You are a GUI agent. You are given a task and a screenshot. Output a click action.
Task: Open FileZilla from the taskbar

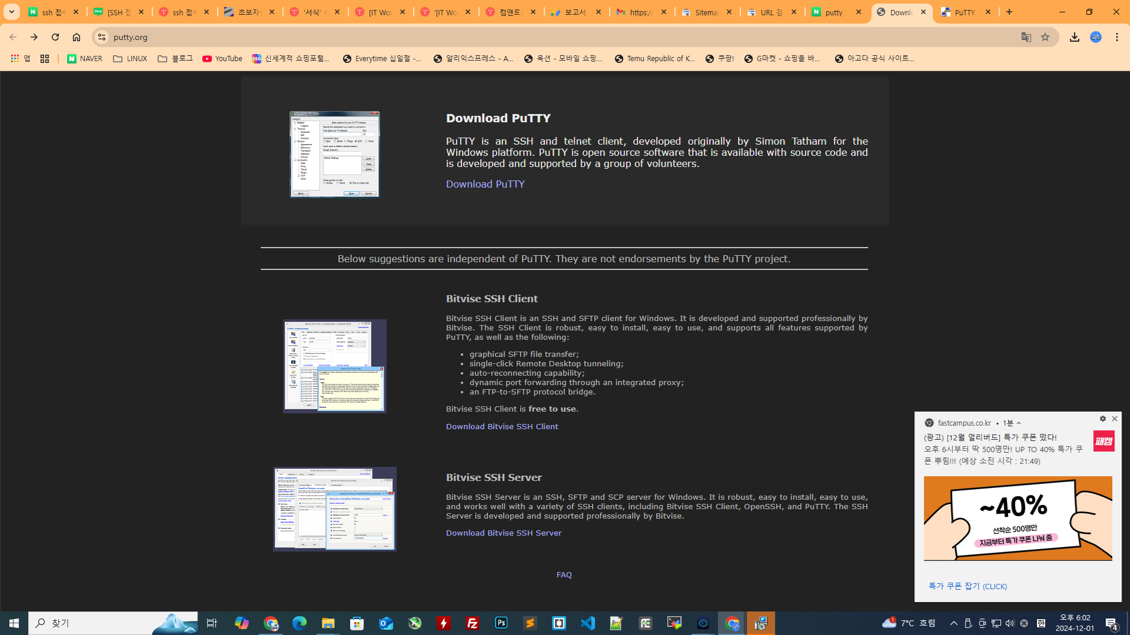pyautogui.click(x=472, y=623)
